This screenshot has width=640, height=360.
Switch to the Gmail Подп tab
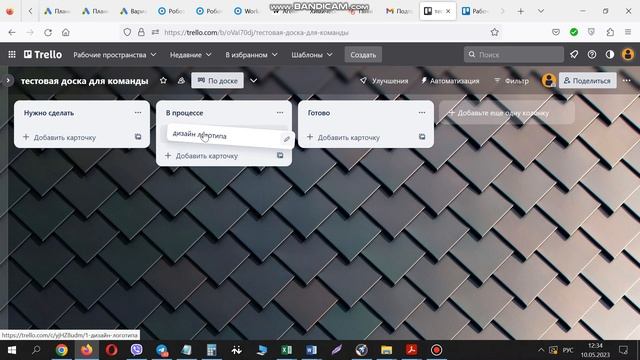399,11
